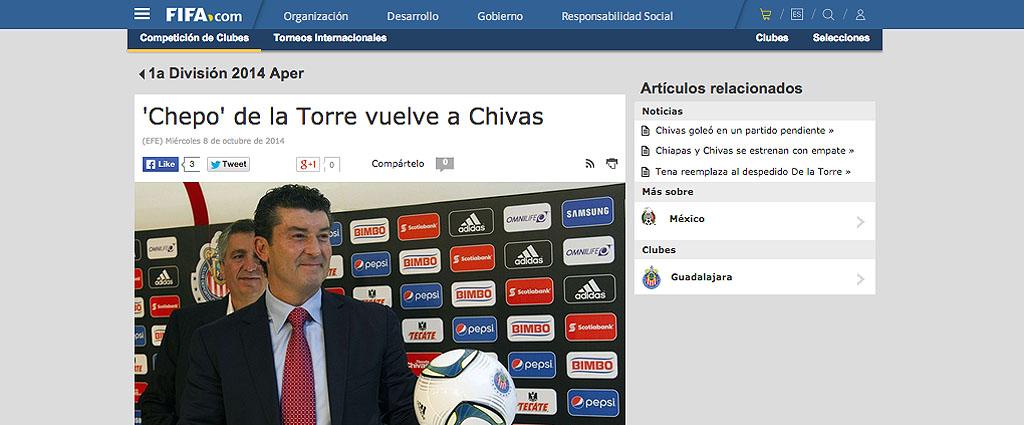Viewport: 1024px width, 425px height.
Task: Open the search magnifier icon
Action: (828, 14)
